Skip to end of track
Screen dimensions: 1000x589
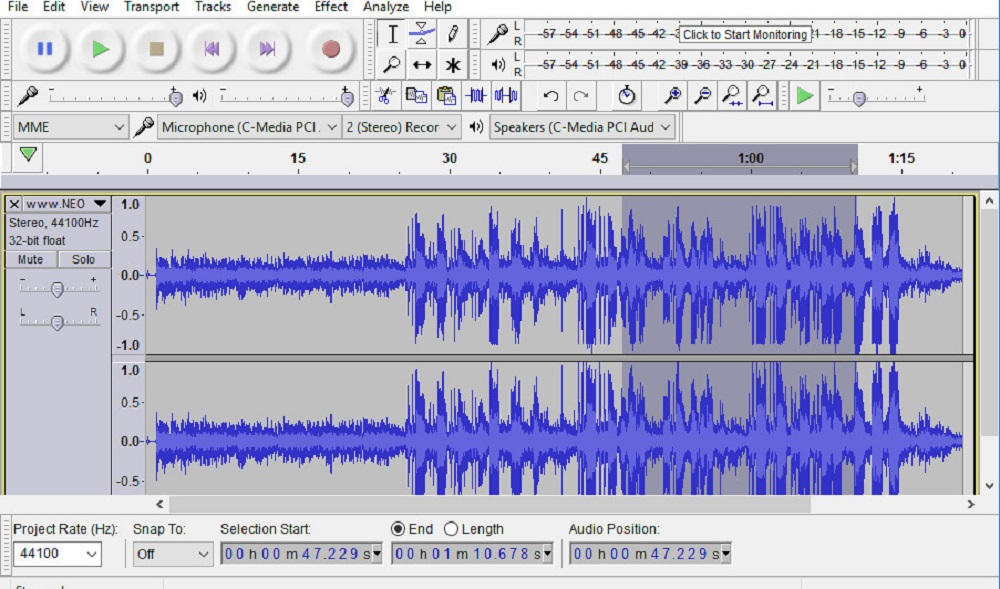coord(267,49)
